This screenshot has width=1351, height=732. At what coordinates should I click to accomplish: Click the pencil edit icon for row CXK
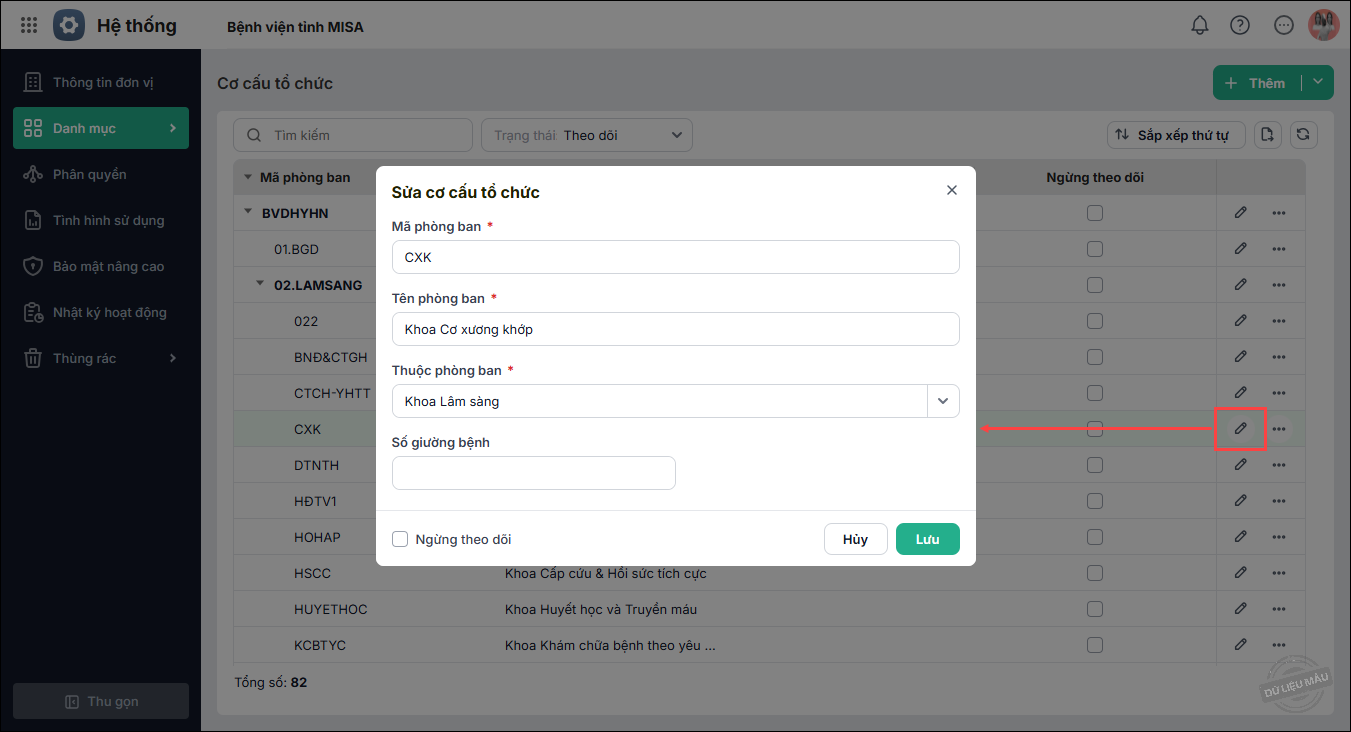click(1240, 429)
